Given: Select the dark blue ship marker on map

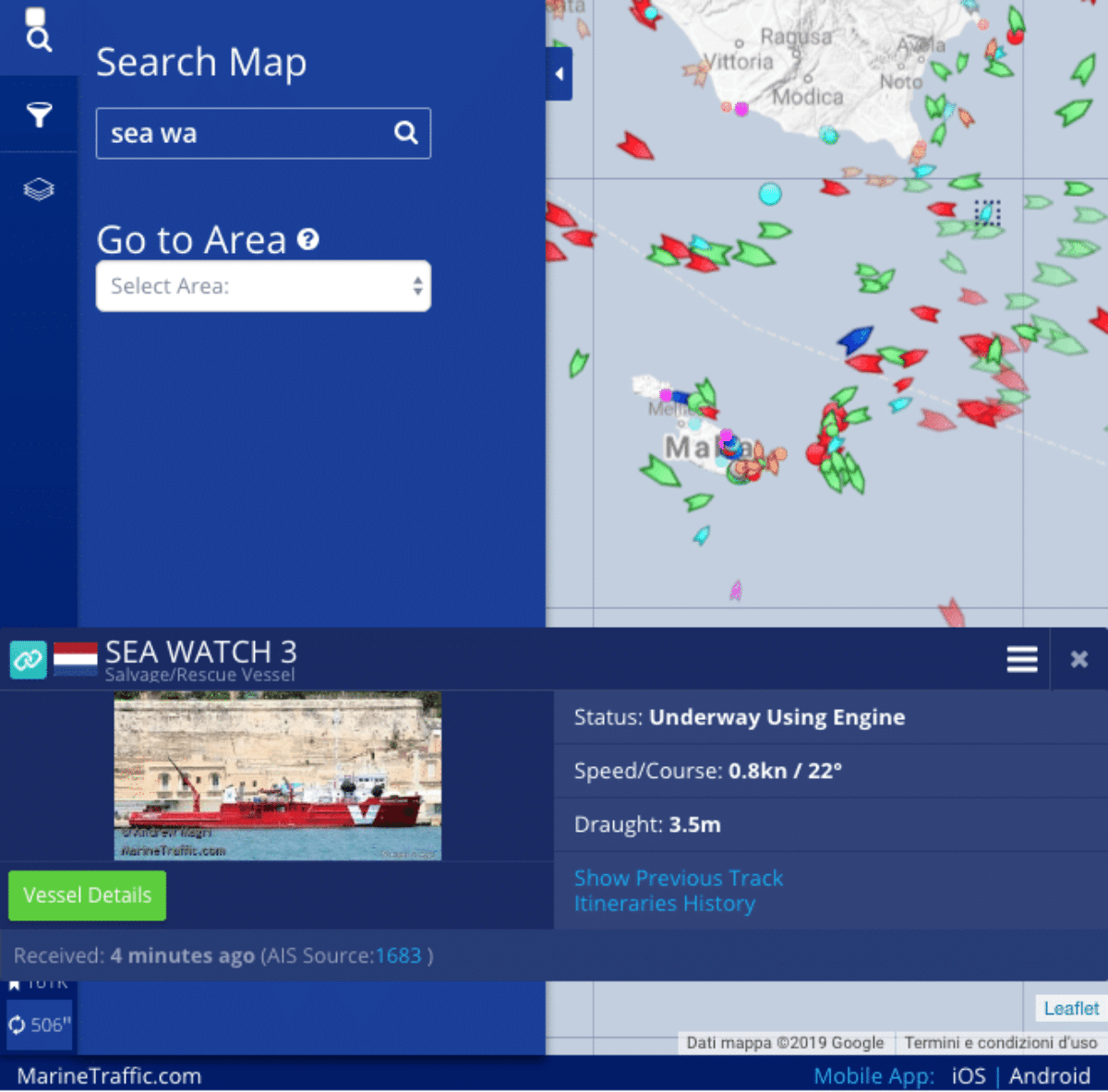Looking at the screenshot, I should pyautogui.click(x=855, y=339).
